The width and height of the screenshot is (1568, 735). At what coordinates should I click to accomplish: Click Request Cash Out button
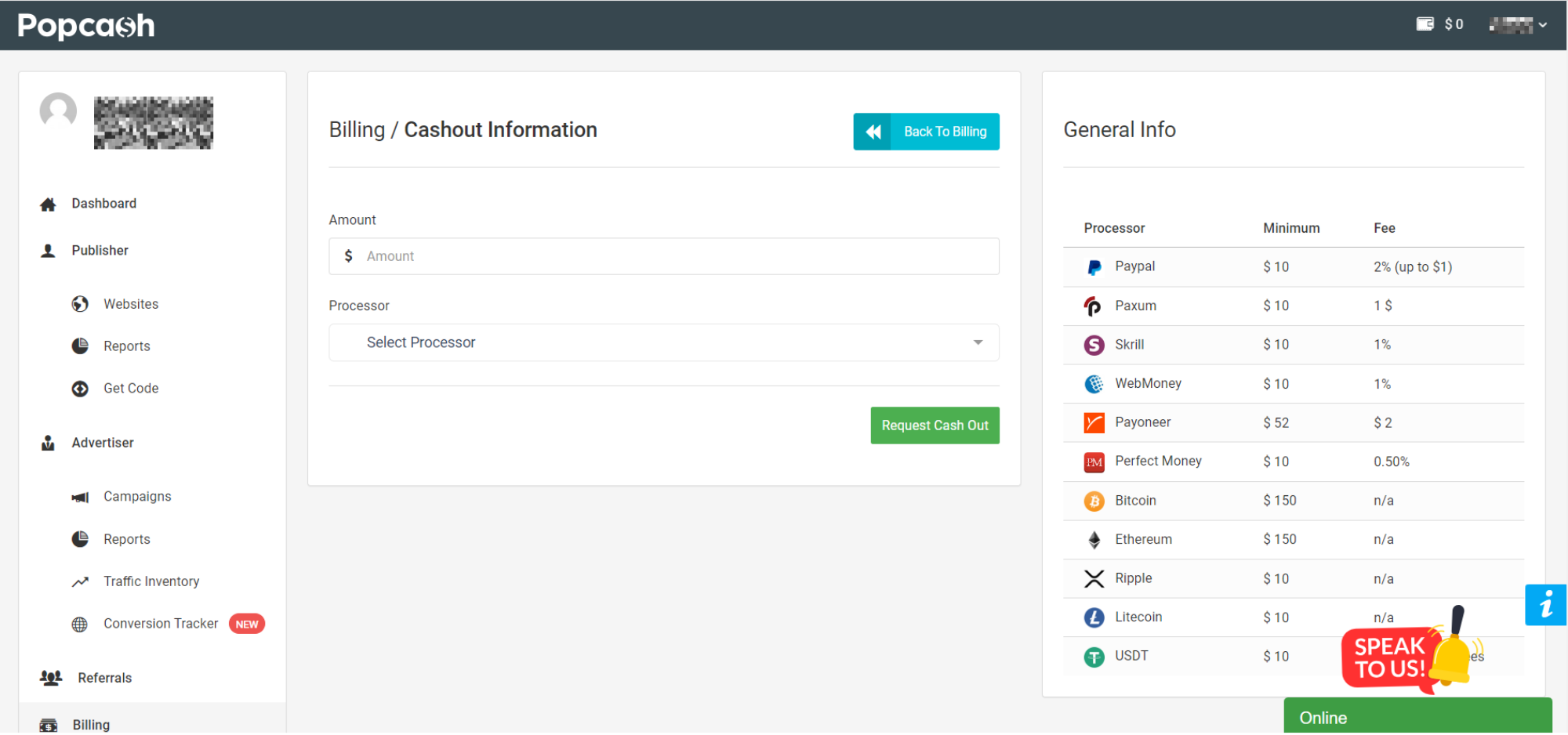click(x=935, y=425)
